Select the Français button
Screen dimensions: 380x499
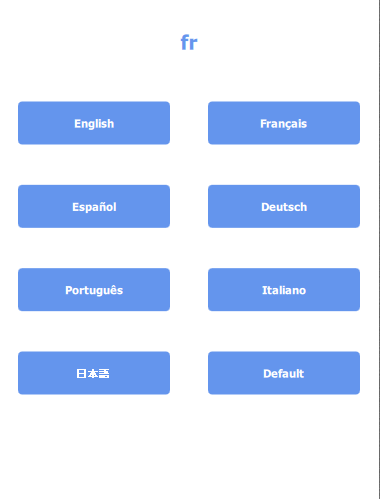tap(284, 123)
